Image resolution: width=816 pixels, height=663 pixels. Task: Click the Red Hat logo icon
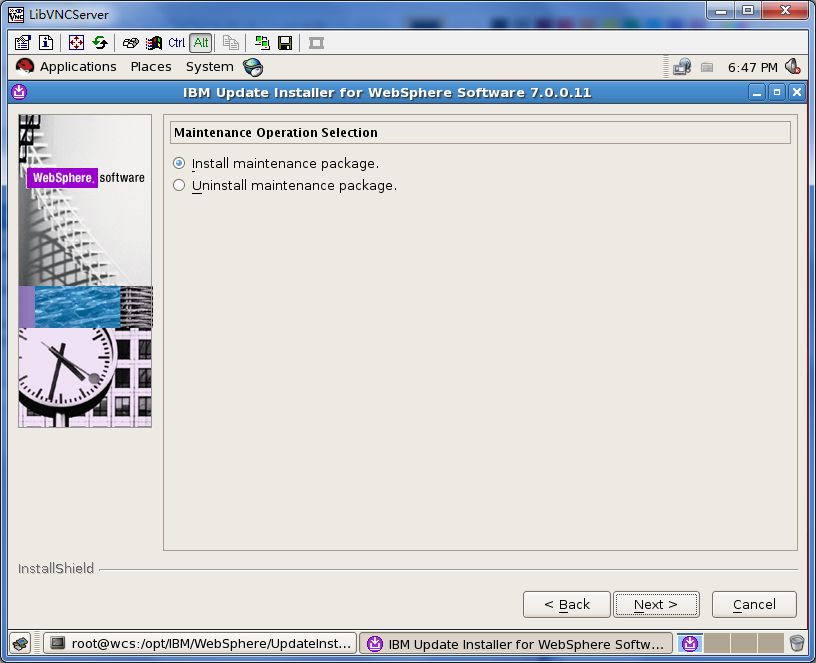tap(24, 67)
